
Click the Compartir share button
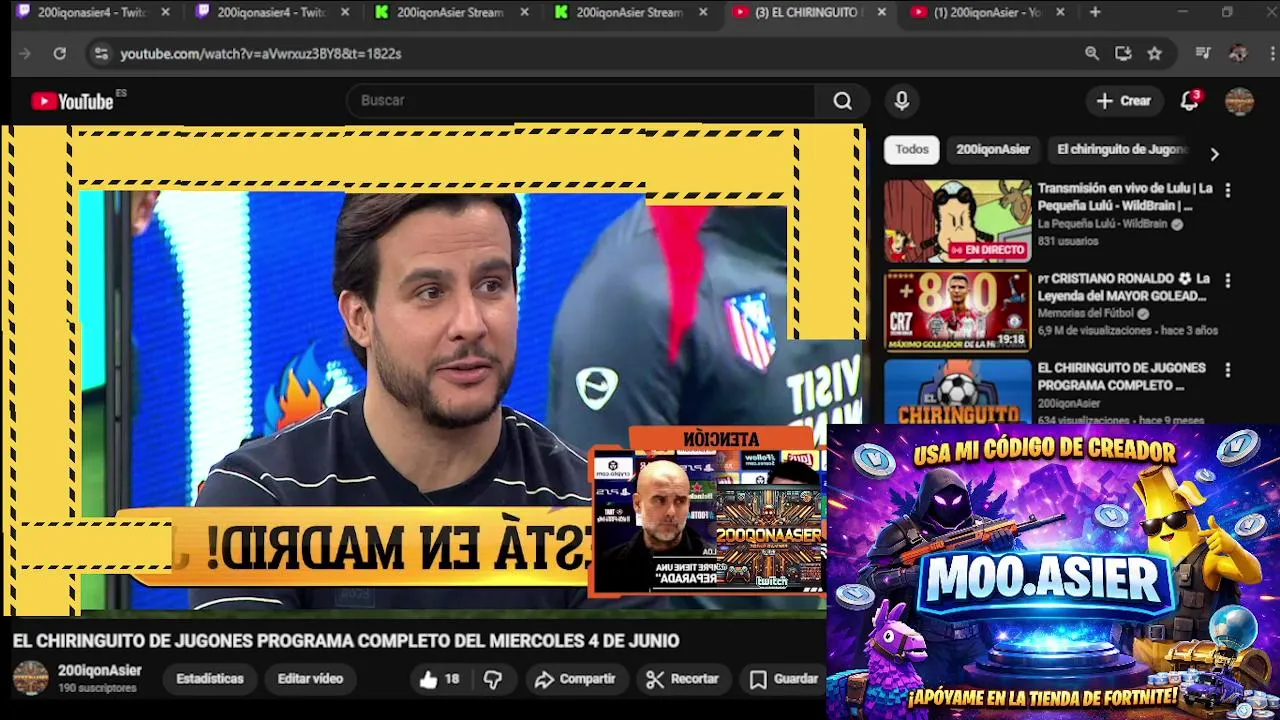575,679
